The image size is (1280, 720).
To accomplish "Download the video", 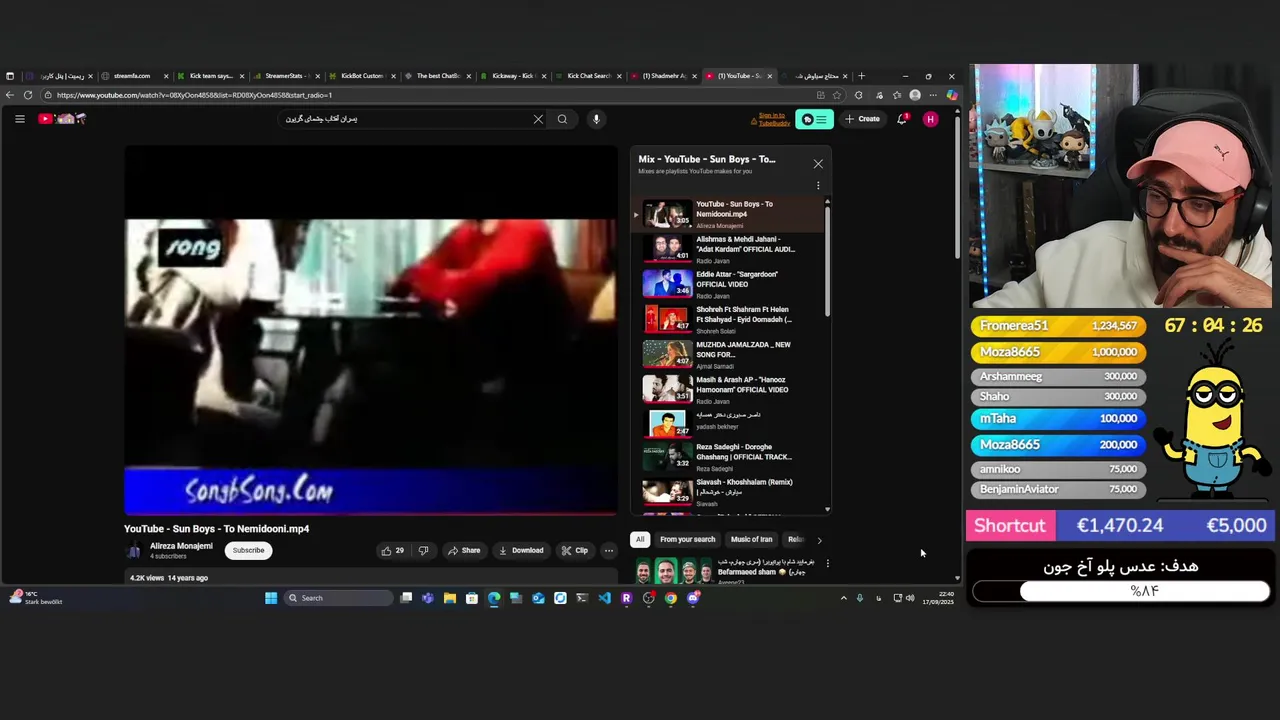I will (521, 550).
